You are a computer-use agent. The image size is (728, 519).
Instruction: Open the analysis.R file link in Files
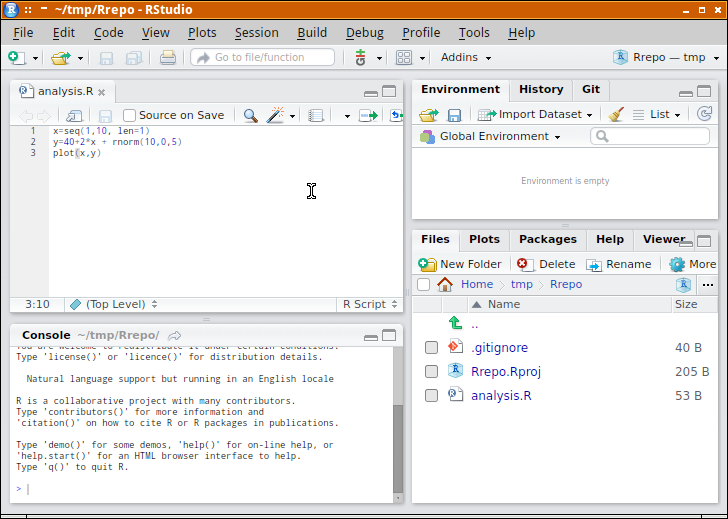501,396
